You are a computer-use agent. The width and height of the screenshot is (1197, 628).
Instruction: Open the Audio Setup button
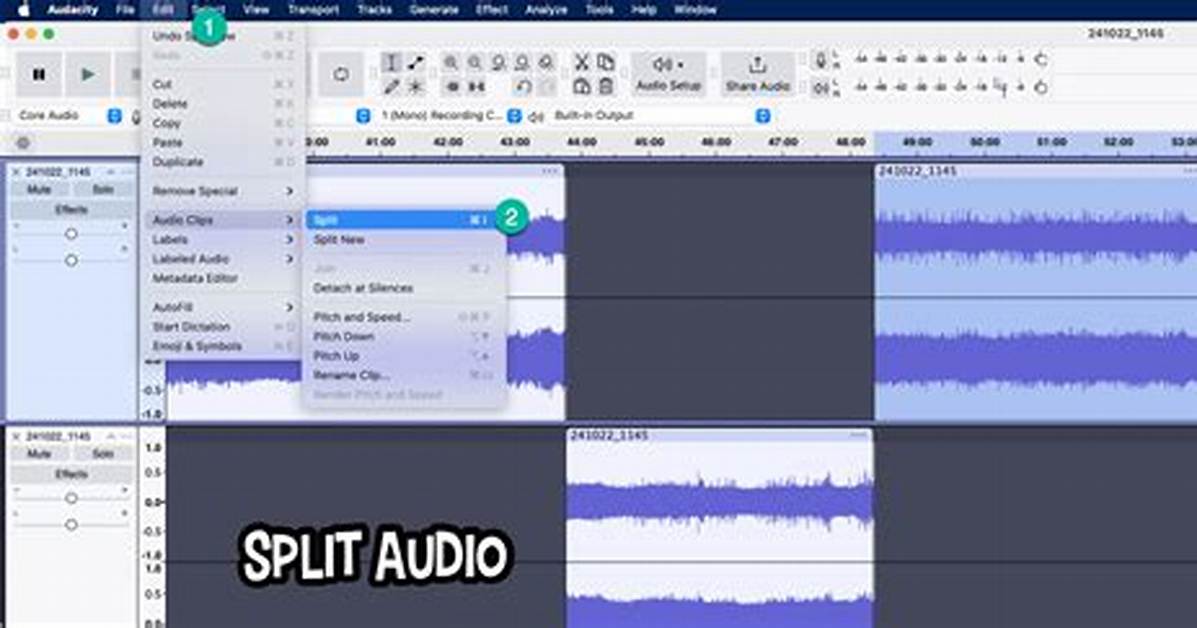point(669,74)
